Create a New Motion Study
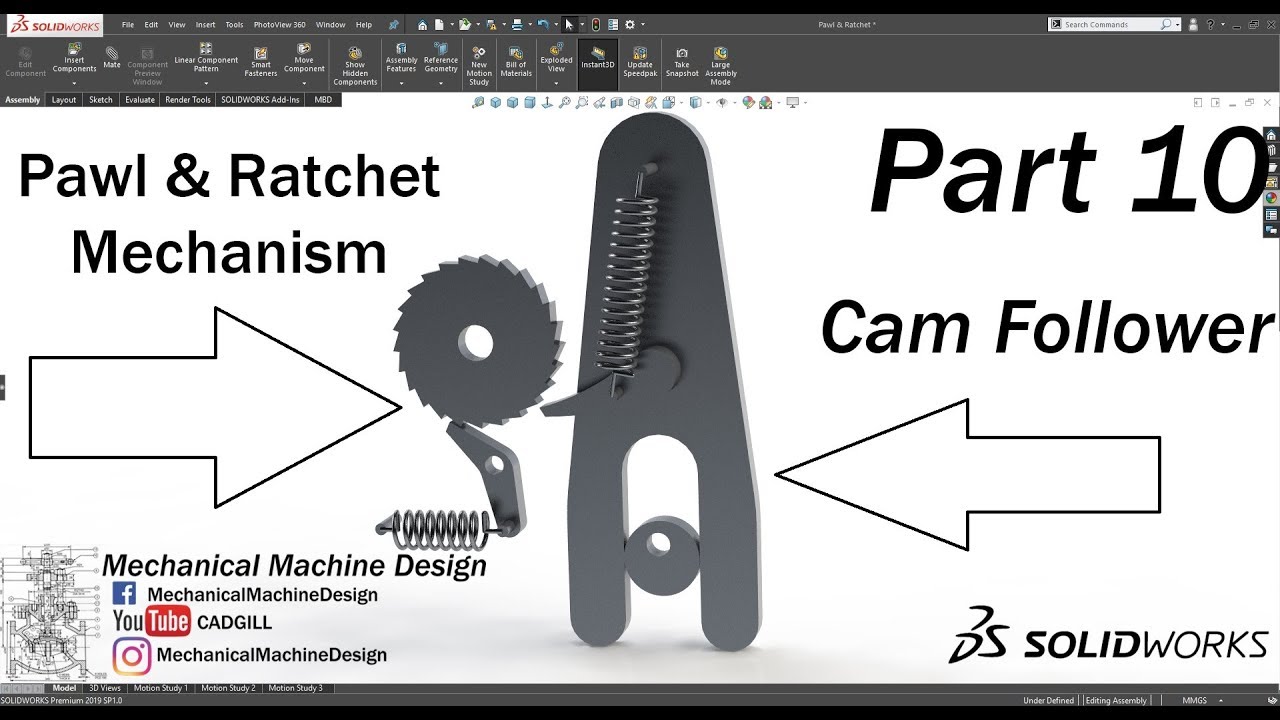1280x720 pixels. [x=479, y=66]
